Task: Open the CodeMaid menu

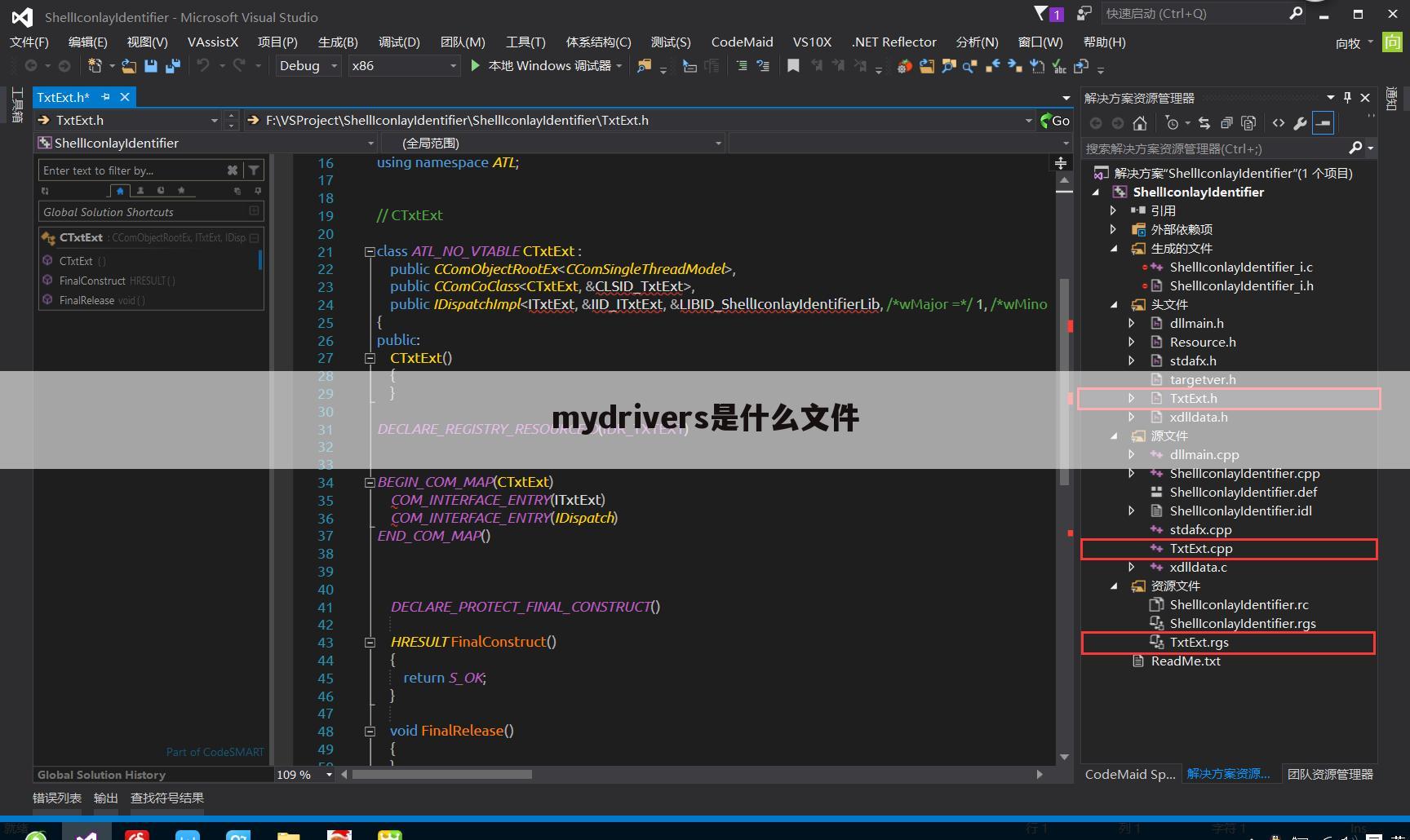Action: click(x=742, y=42)
